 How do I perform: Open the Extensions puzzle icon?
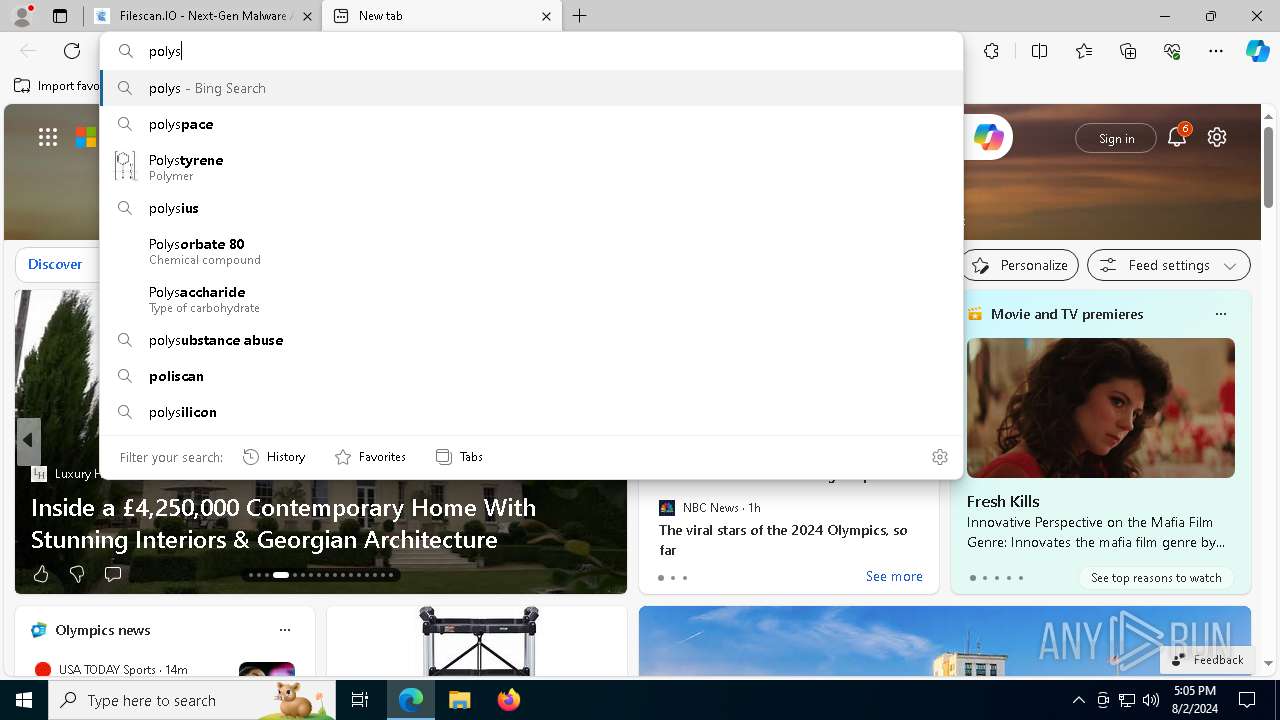tap(991, 51)
